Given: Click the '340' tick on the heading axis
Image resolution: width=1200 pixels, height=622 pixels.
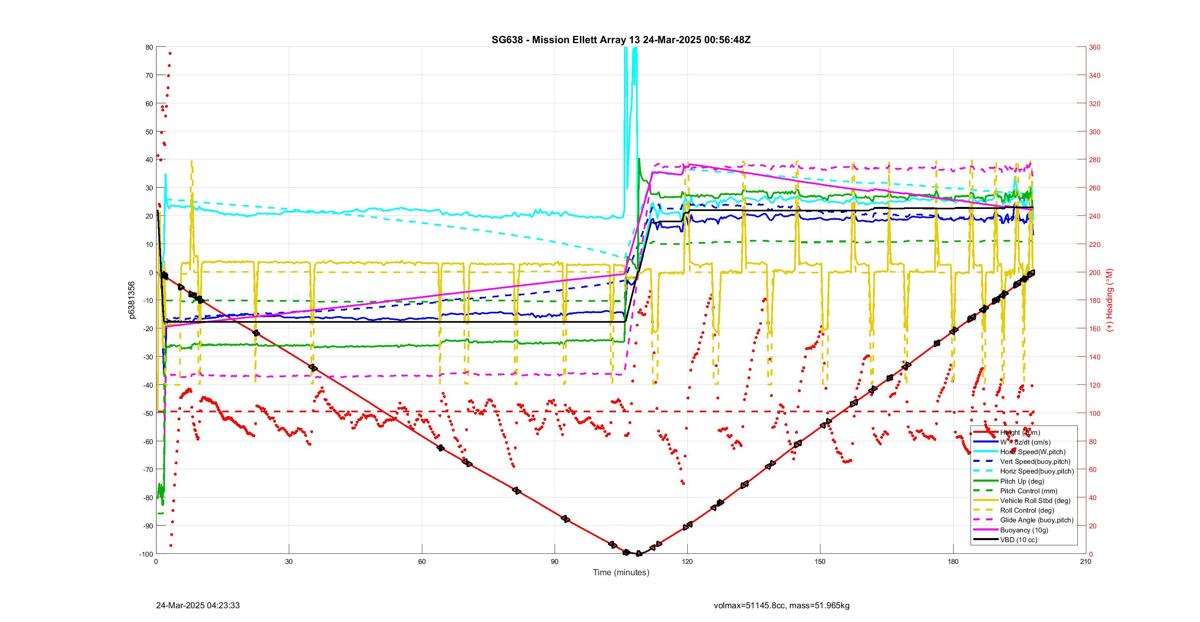Looking at the screenshot, I should pos(1095,75).
